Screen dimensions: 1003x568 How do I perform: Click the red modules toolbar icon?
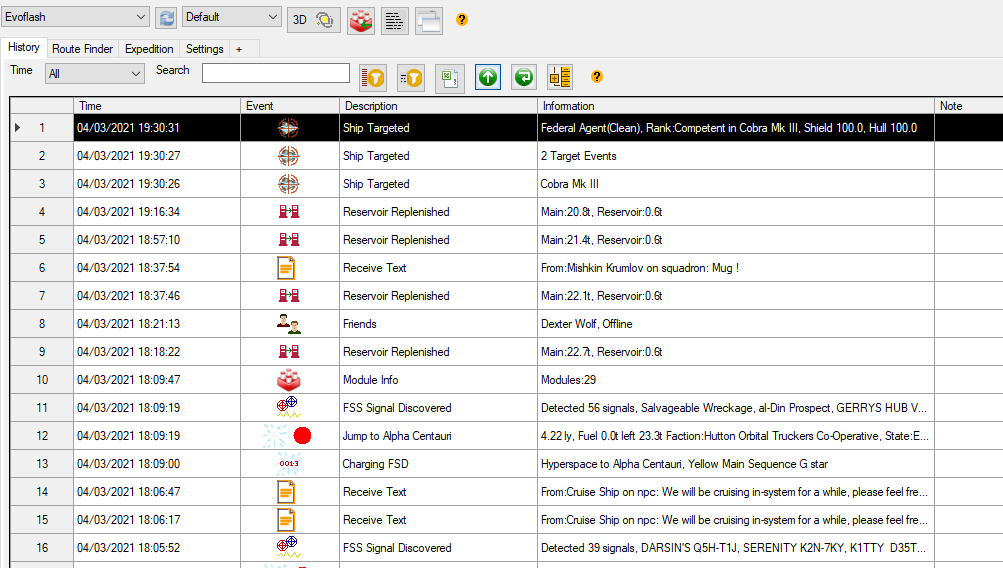(x=361, y=21)
